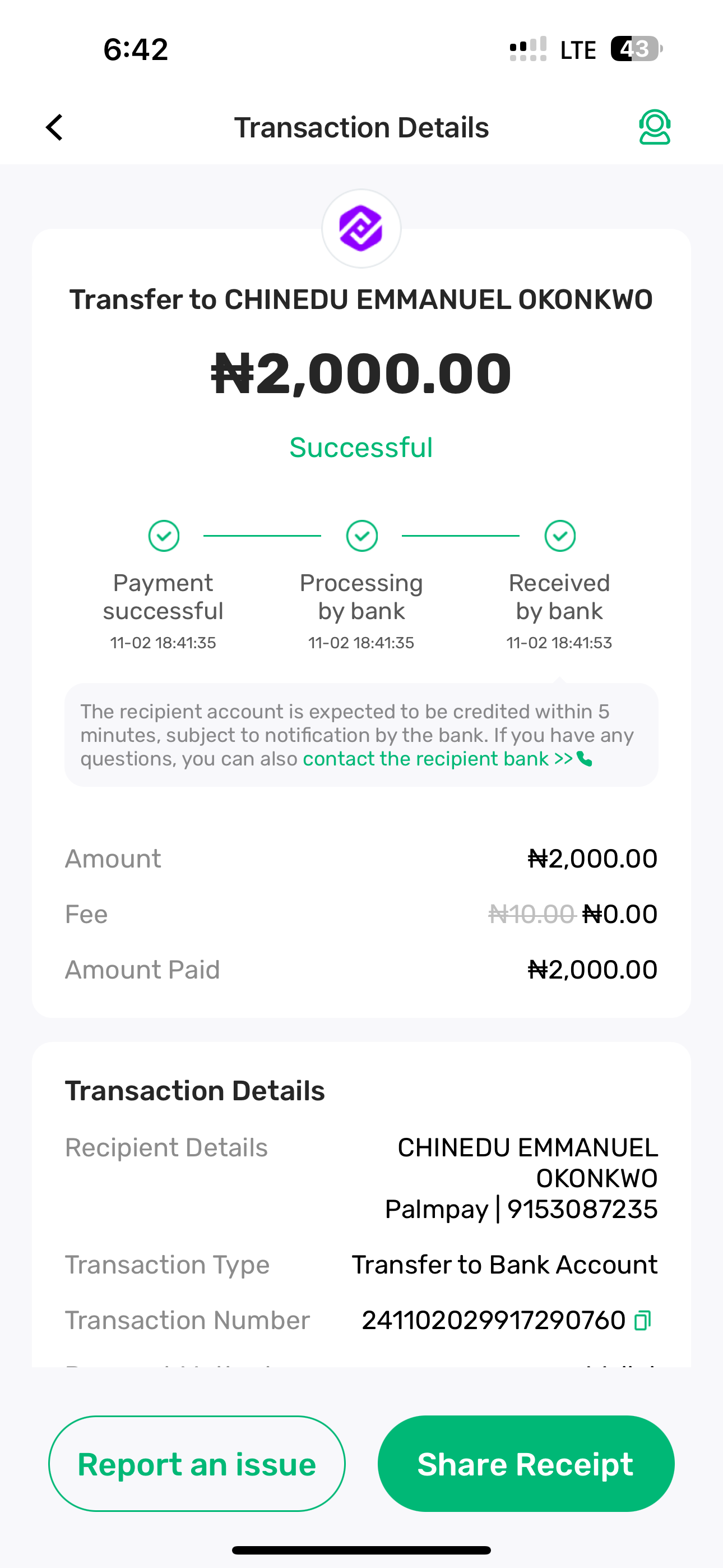The image size is (723, 1568).
Task: Tap the Processing by bank checkmark
Action: tap(361, 536)
